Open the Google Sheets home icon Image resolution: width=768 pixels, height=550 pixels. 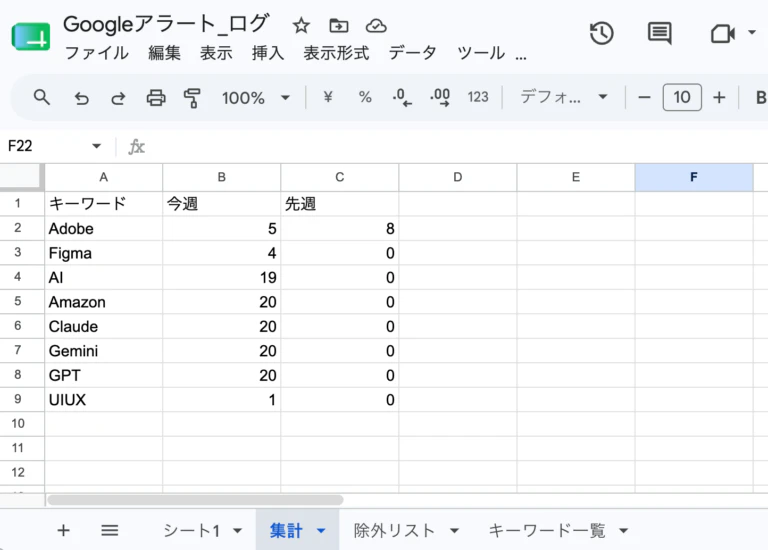31,37
